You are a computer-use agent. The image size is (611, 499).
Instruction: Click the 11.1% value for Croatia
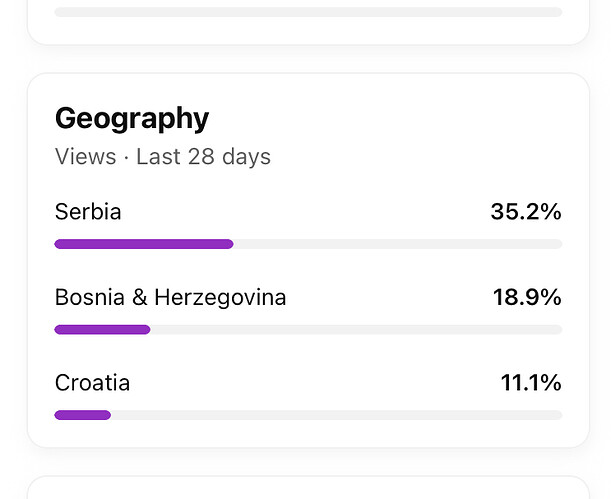531,383
